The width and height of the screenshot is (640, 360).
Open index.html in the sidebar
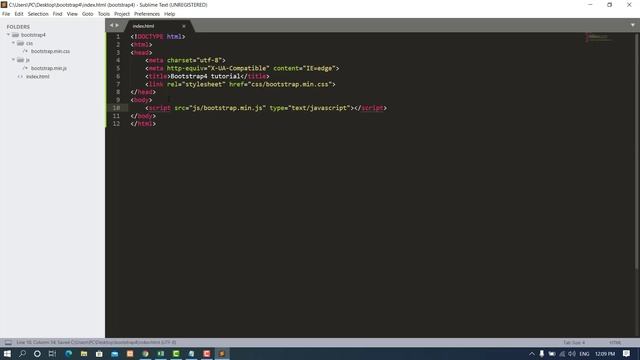point(38,76)
